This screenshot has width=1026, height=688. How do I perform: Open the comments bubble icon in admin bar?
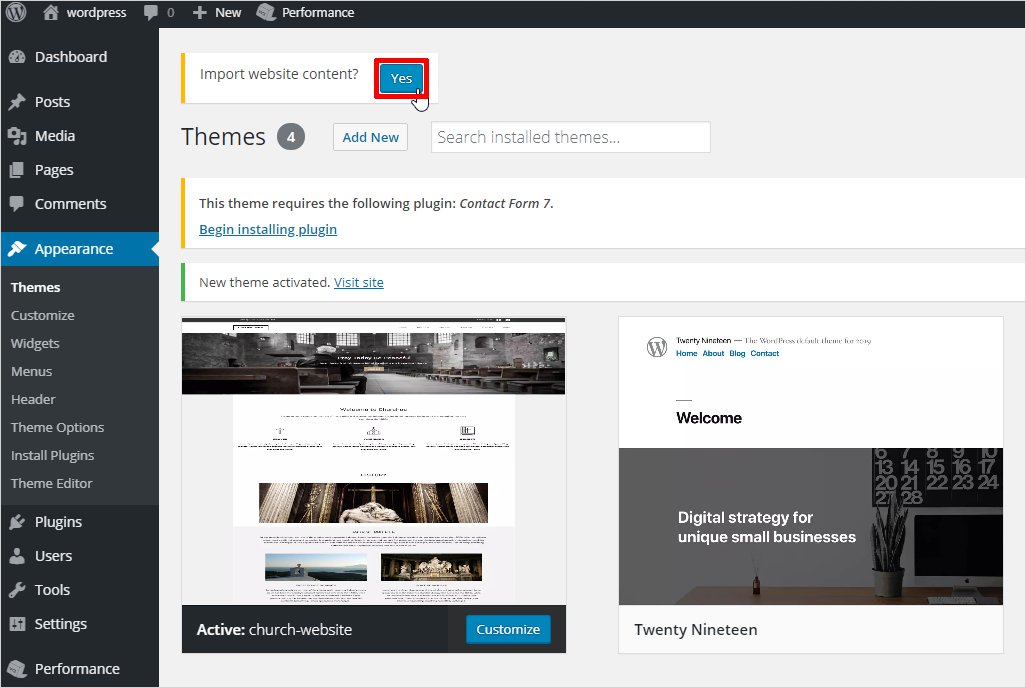[x=150, y=12]
